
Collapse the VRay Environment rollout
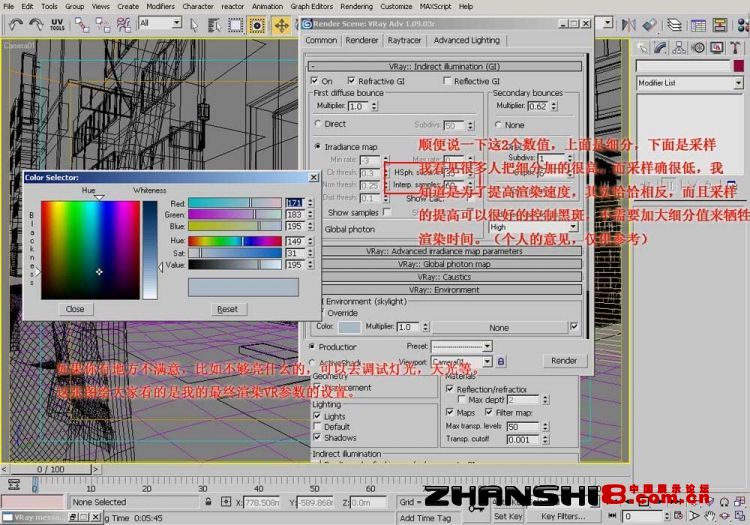pyautogui.click(x=444, y=290)
